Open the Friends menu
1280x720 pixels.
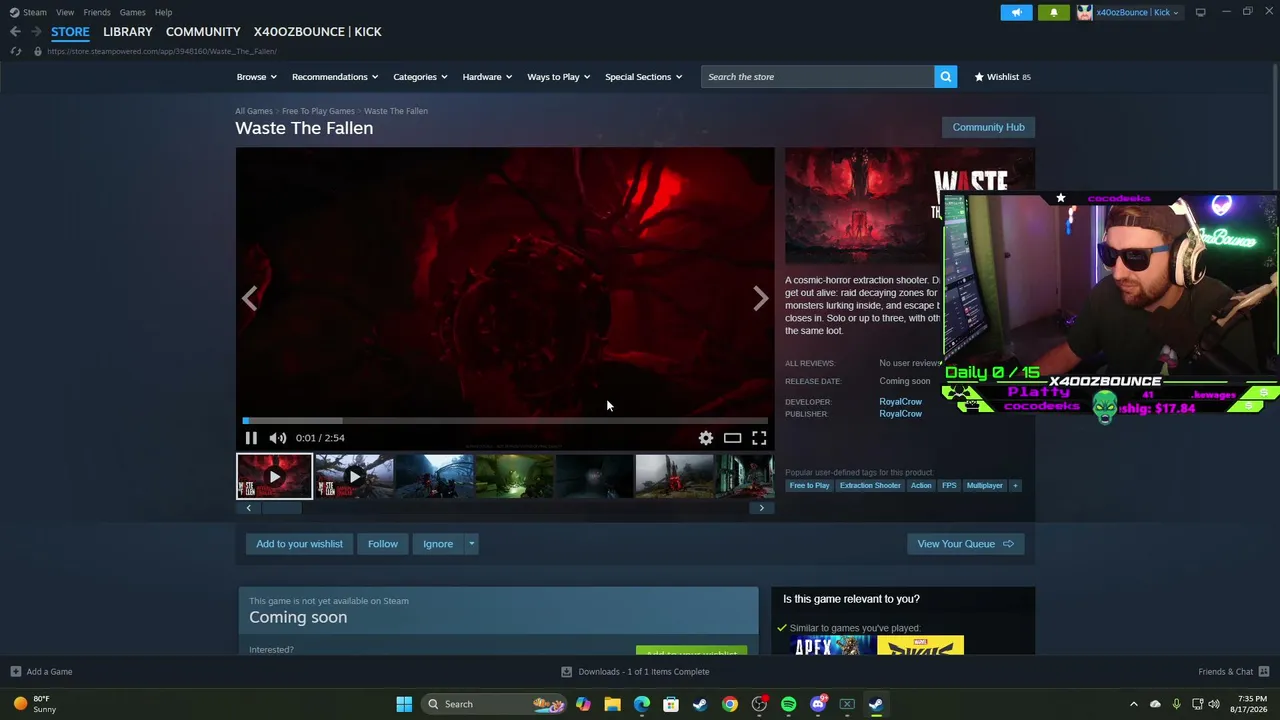tap(97, 12)
